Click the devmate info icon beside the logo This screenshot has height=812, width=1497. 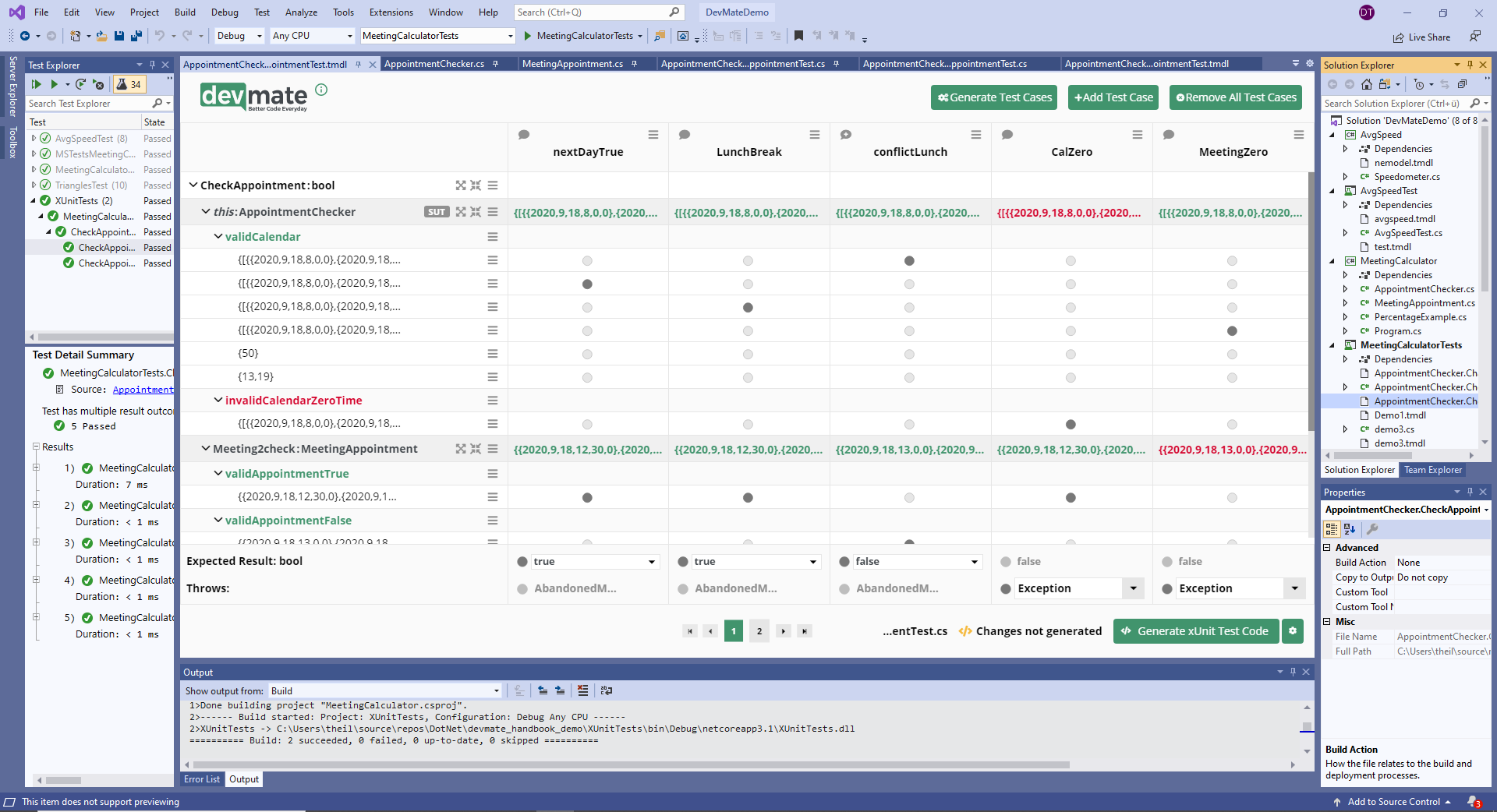[321, 90]
